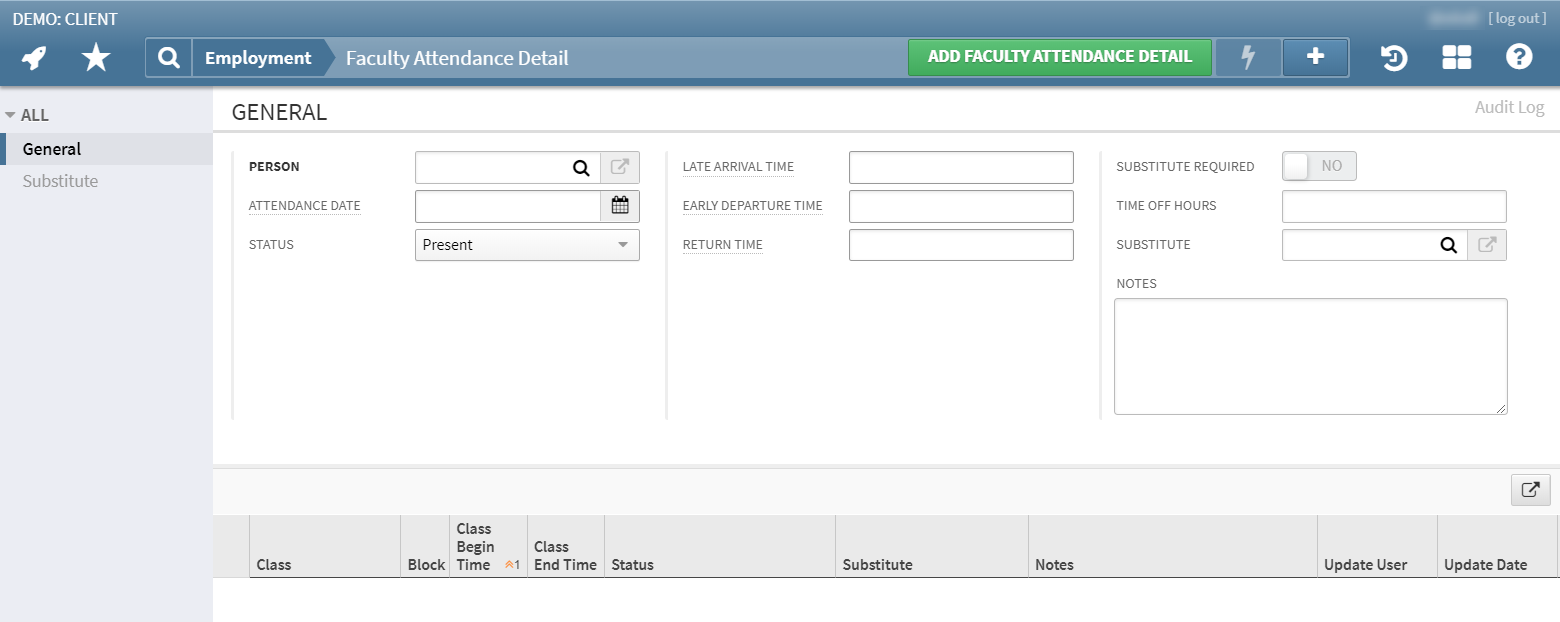Select Substitute in the left sidebar
1560x622 pixels.
[60, 181]
